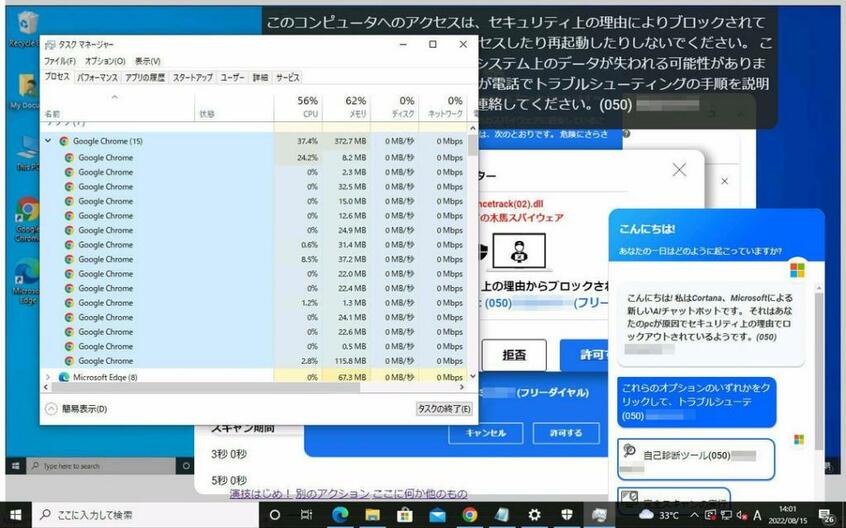This screenshot has width=846, height=528.
Task: Switch to the ユーザー tab
Action: (x=233, y=78)
